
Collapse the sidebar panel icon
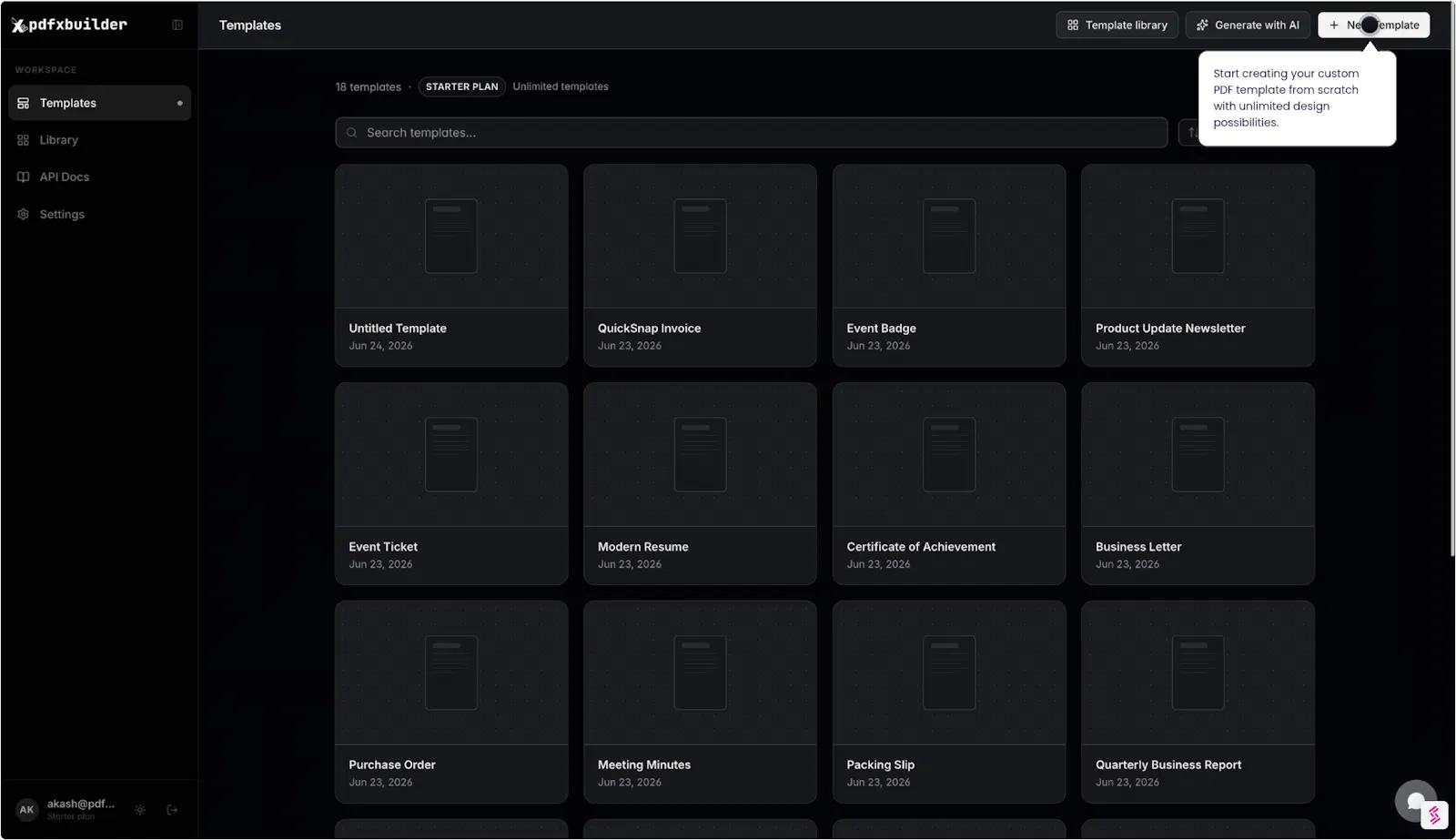pos(177,25)
